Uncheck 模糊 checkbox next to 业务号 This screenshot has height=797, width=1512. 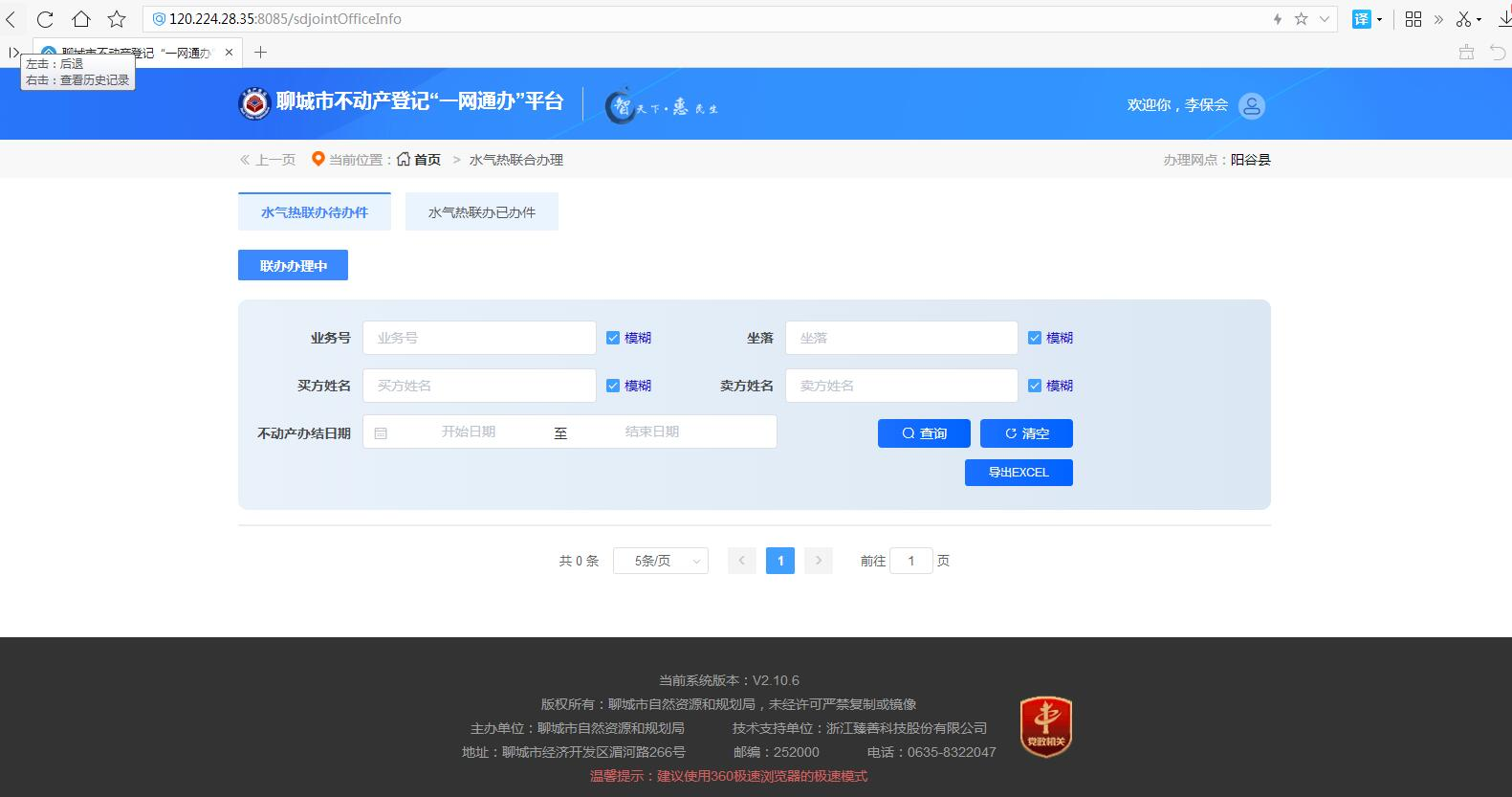[x=613, y=338]
